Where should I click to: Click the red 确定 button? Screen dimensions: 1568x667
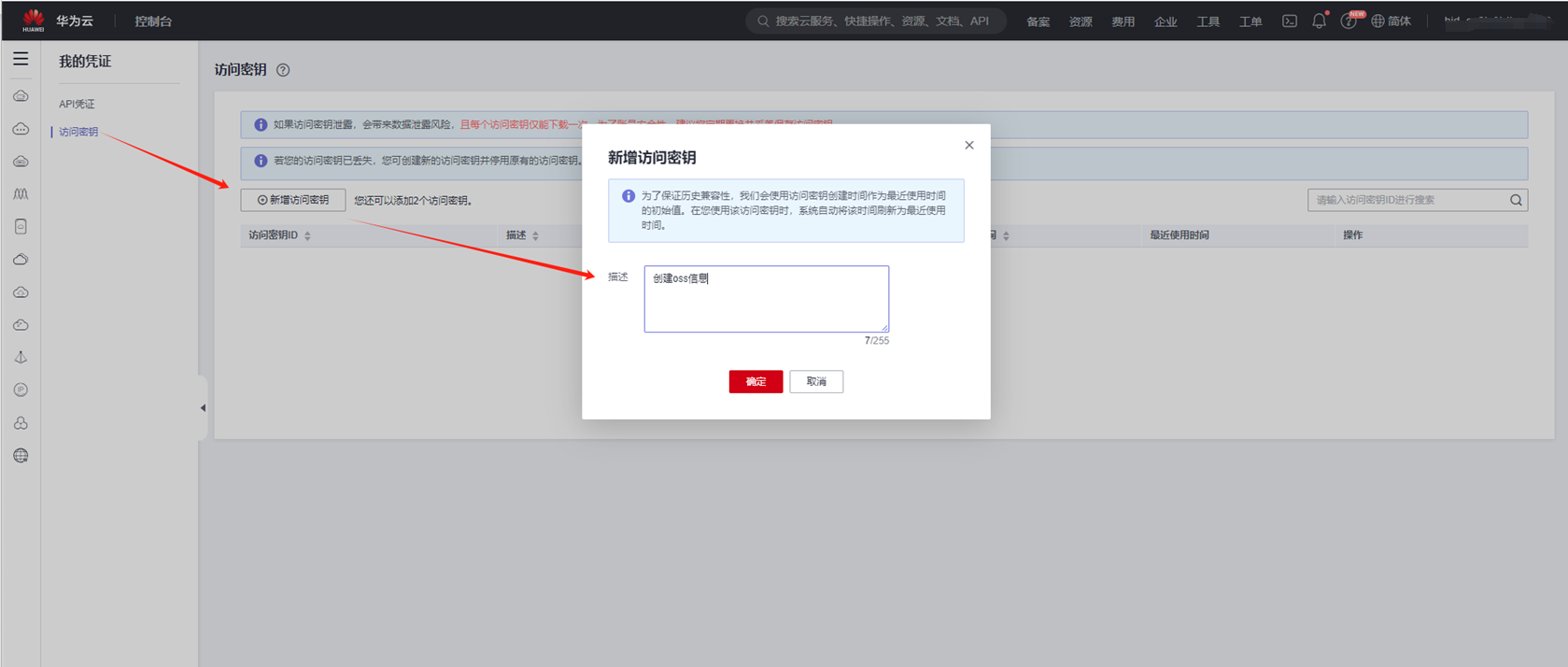coord(756,381)
